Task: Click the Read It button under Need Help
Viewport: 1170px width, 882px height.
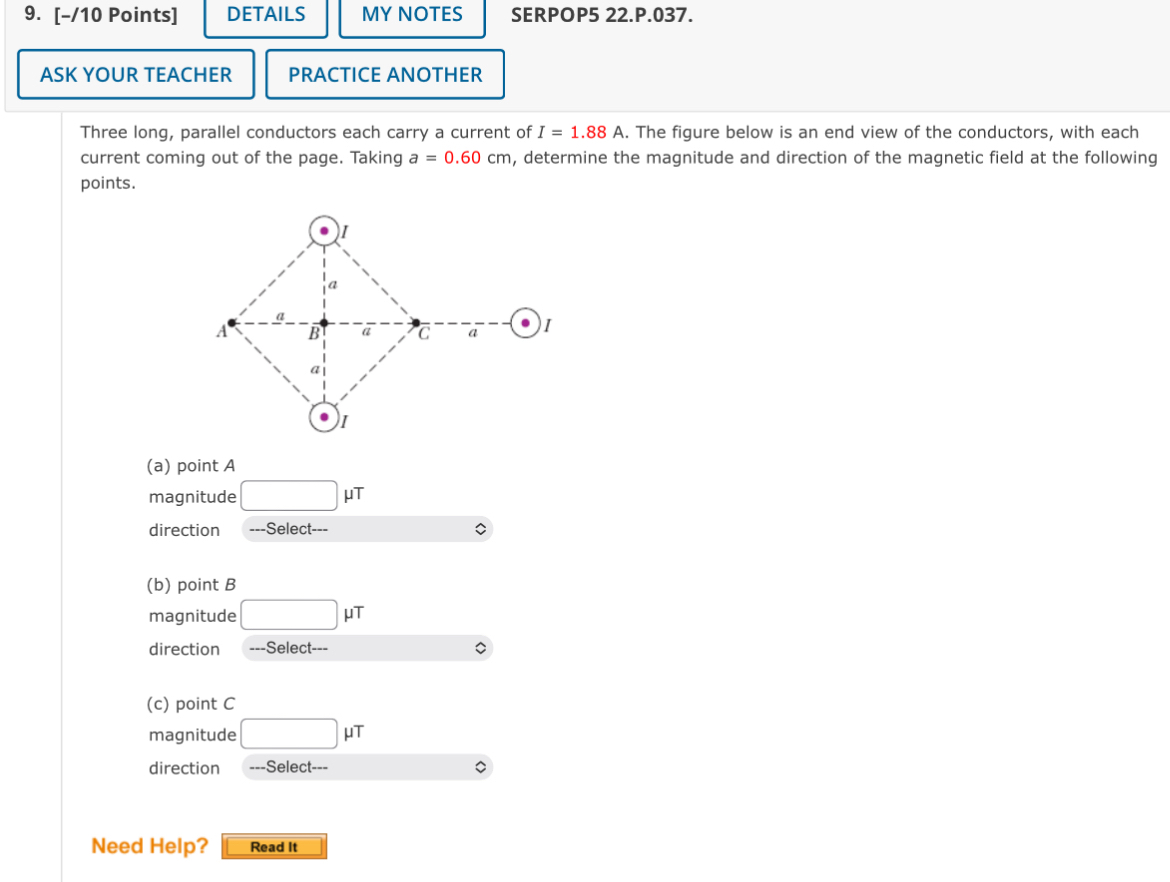Action: (x=273, y=846)
